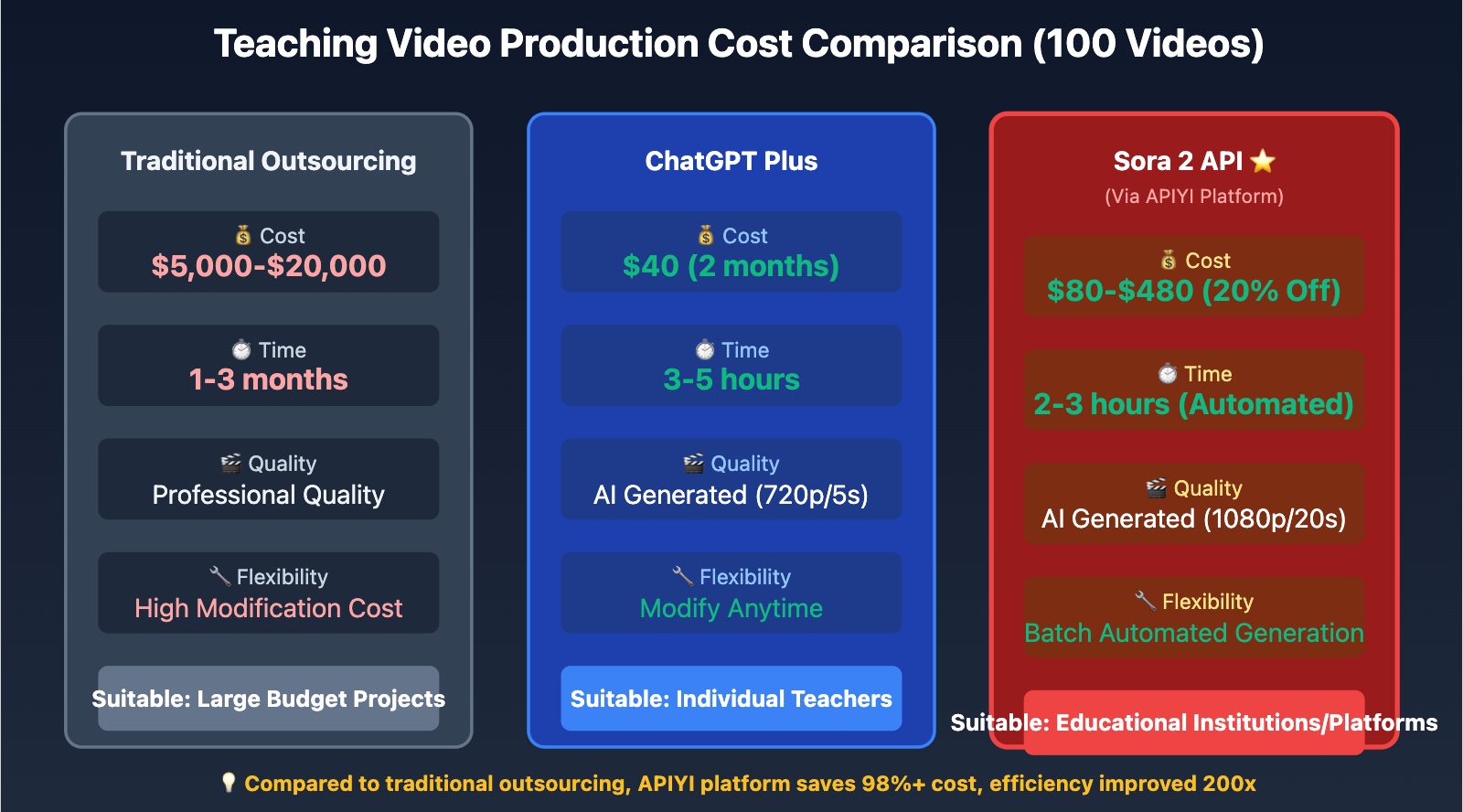This screenshot has width=1463, height=812.
Task: Click the 2-3 hours (Automated) value
Action: click(1194, 404)
